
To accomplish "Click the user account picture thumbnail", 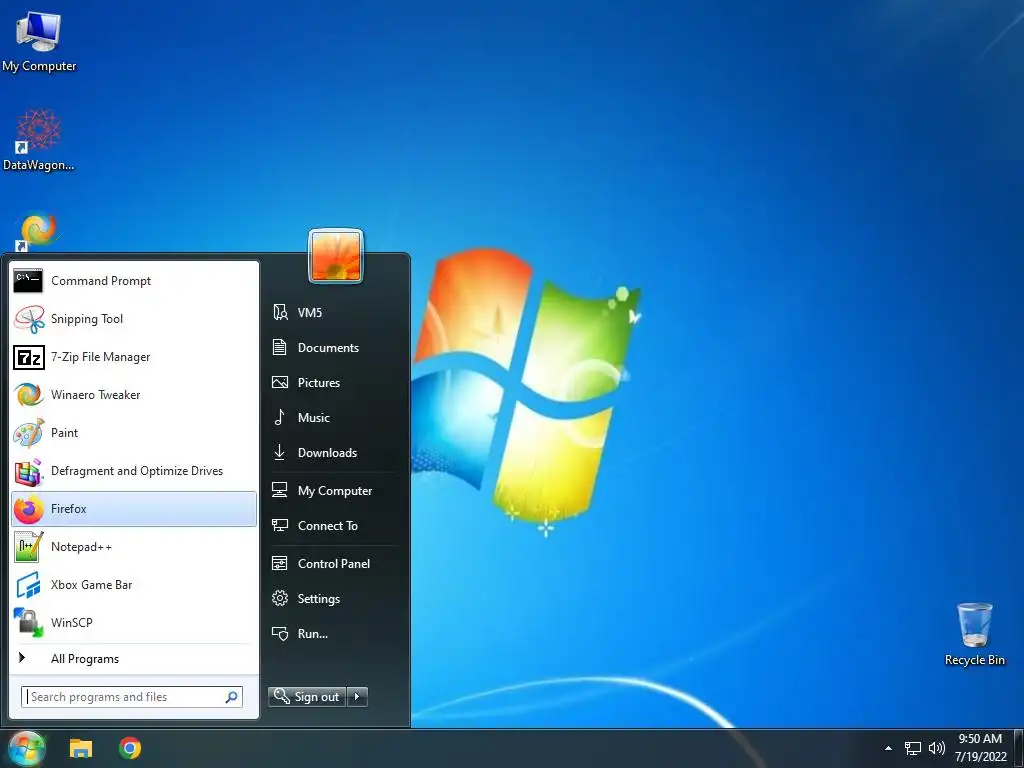I will click(x=336, y=256).
